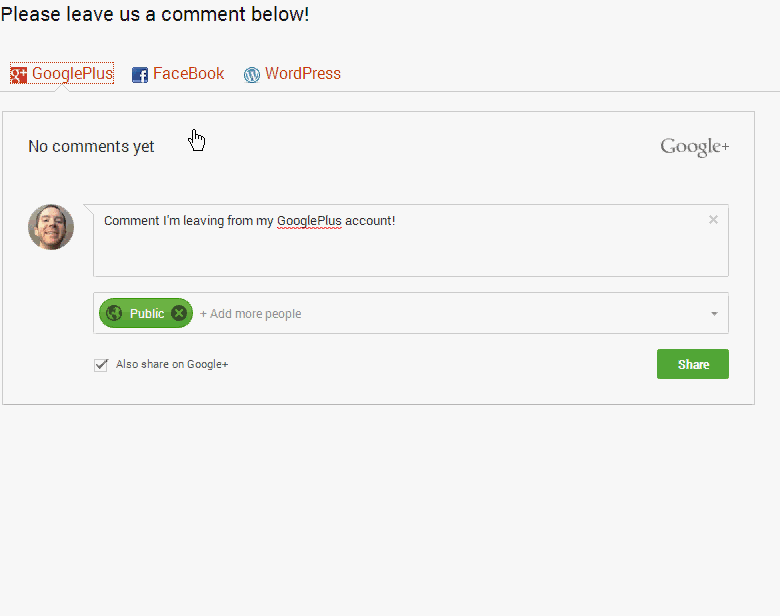780x616 pixels.
Task: Click the WordPress logo icon
Action: tap(252, 75)
